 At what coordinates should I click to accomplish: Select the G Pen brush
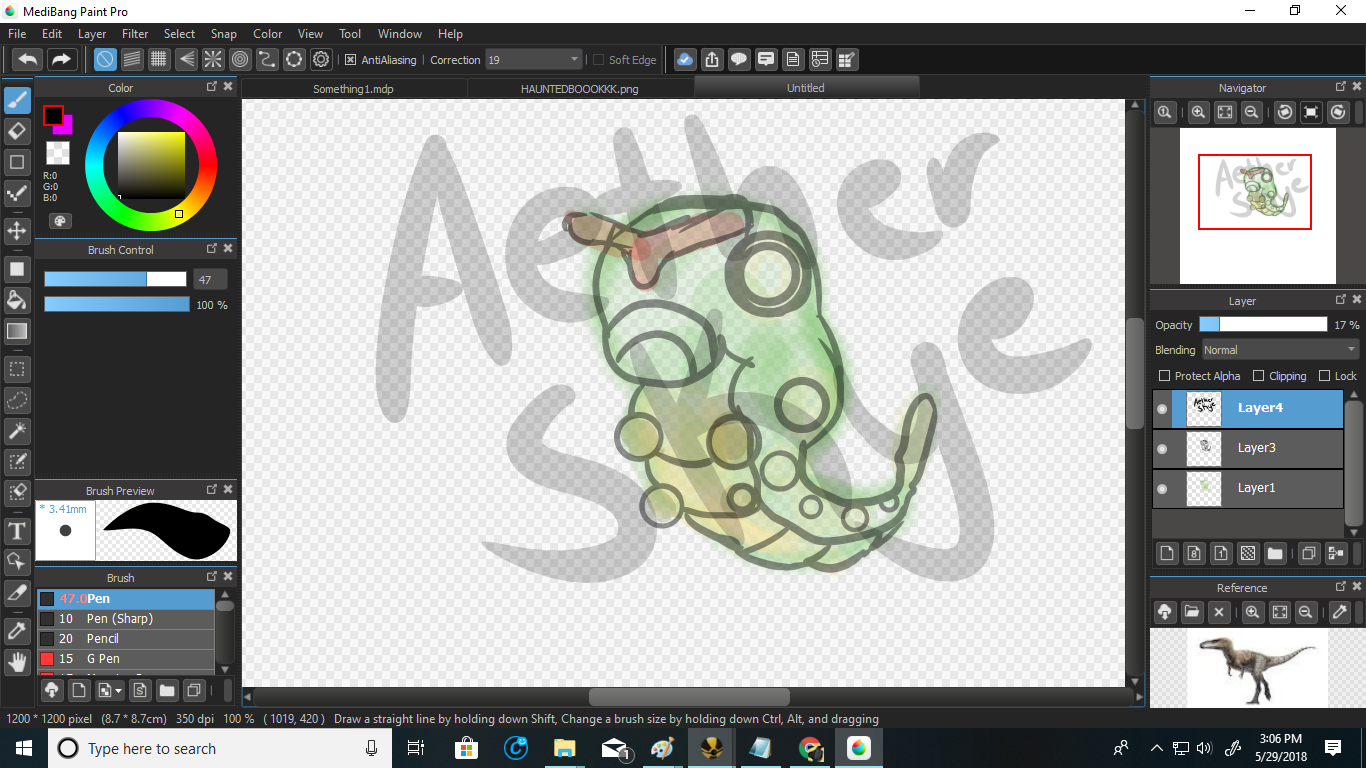(126, 659)
